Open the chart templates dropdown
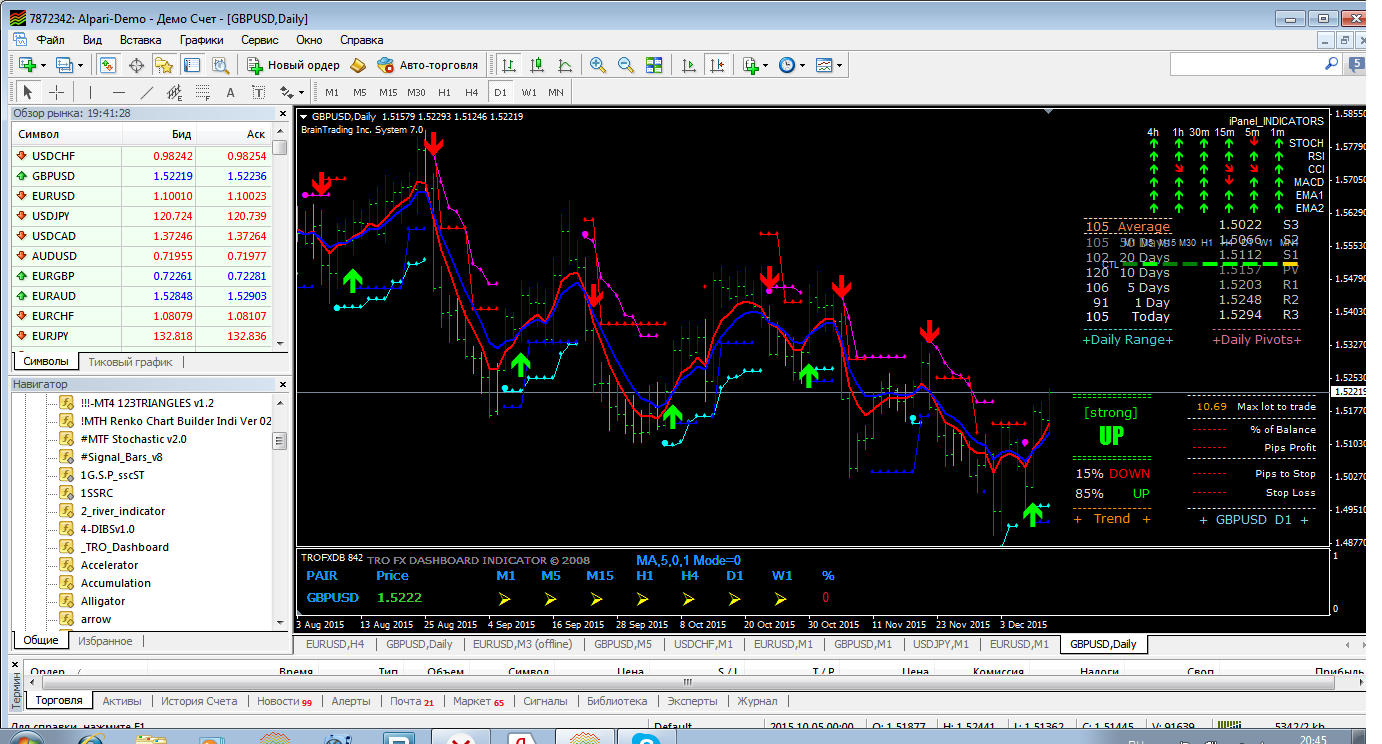The image size is (1382, 744). pyautogui.click(x=828, y=65)
